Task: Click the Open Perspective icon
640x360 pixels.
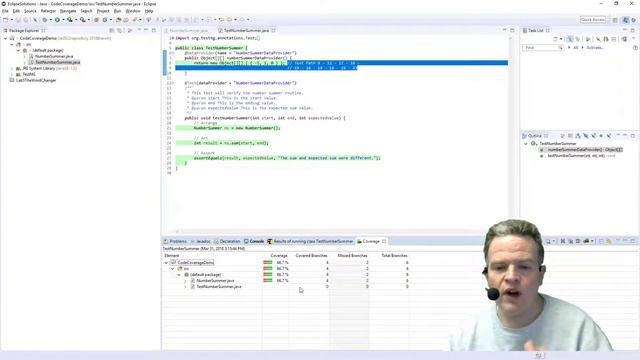Action: pyautogui.click(x=615, y=20)
